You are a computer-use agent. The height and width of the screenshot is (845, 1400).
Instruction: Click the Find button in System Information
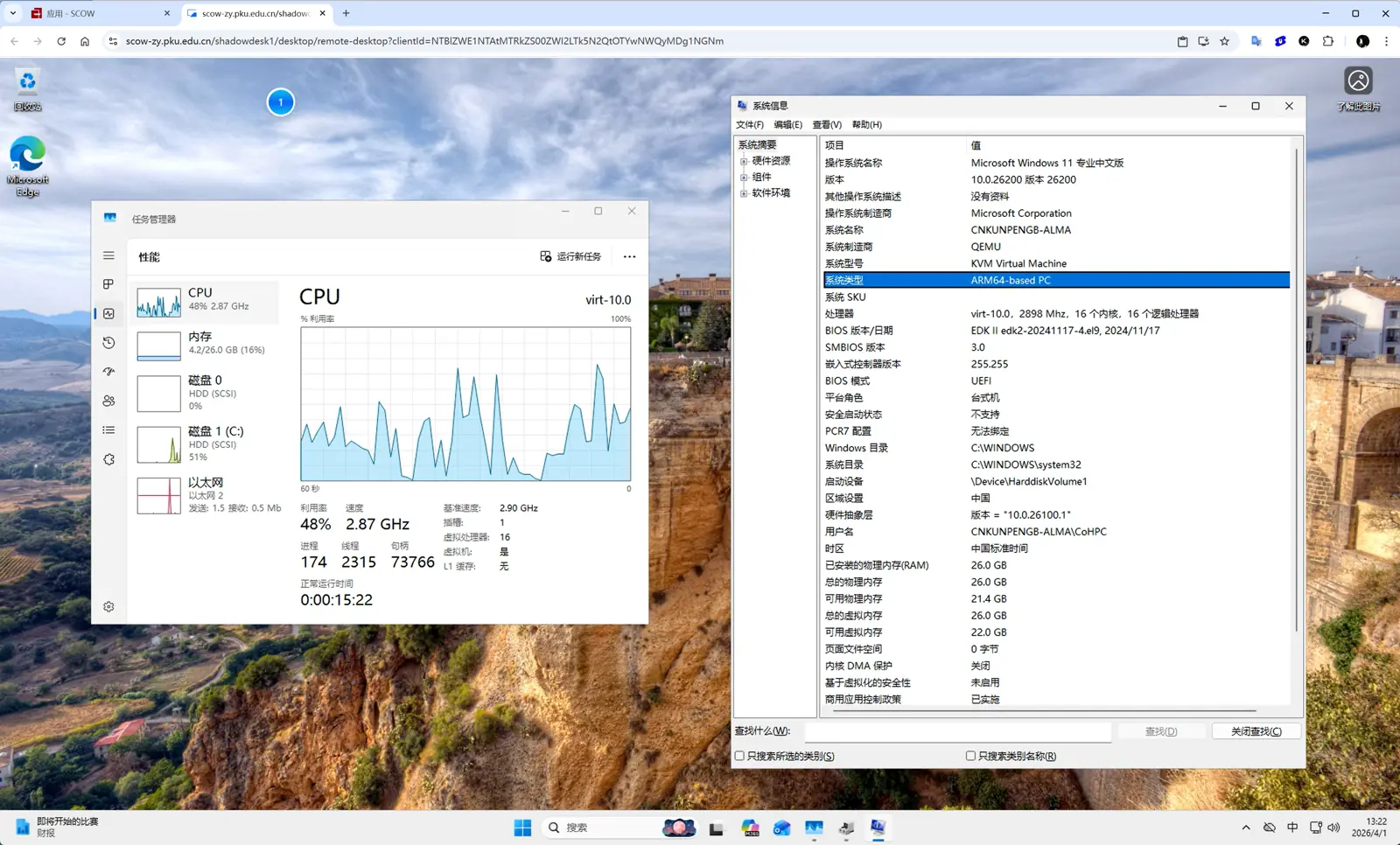pyautogui.click(x=1161, y=731)
